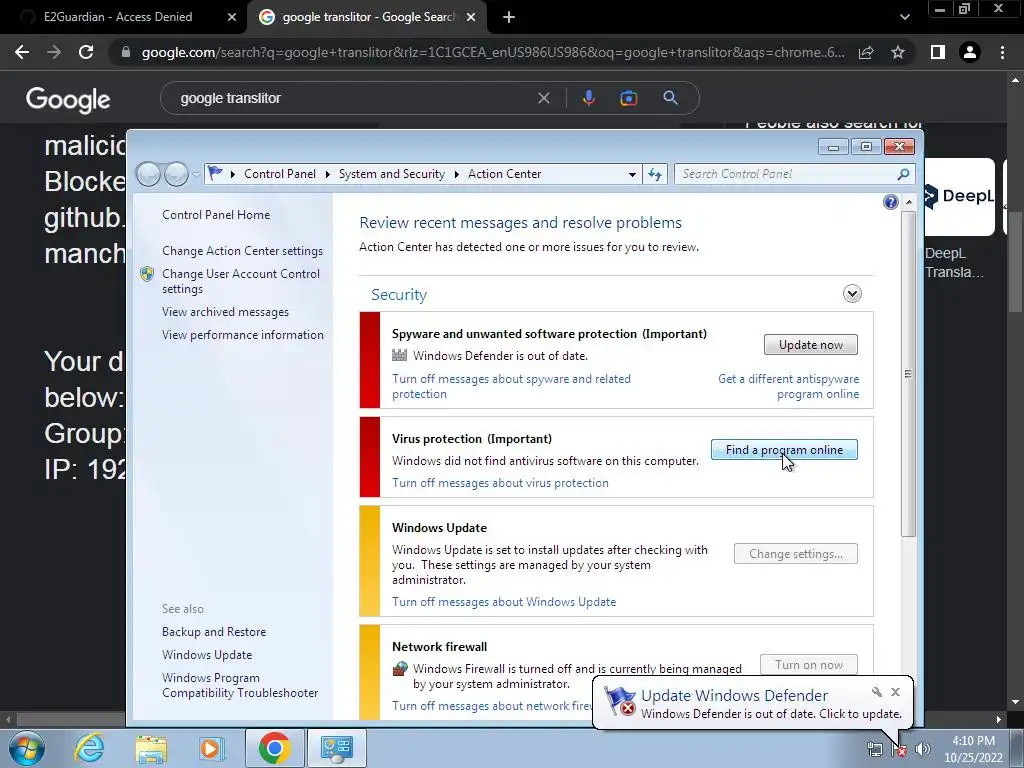Open recent pages dropdown beside nav buttons

click(196, 174)
